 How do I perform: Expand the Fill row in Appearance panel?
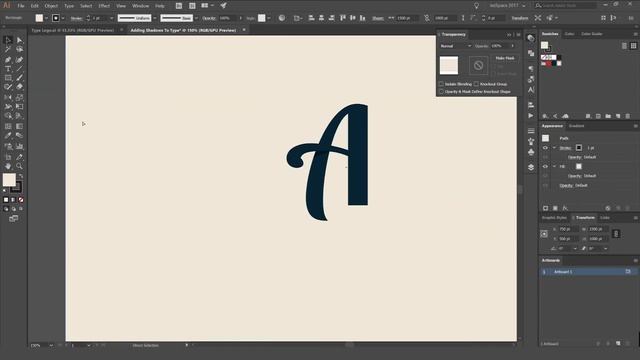(x=554, y=167)
